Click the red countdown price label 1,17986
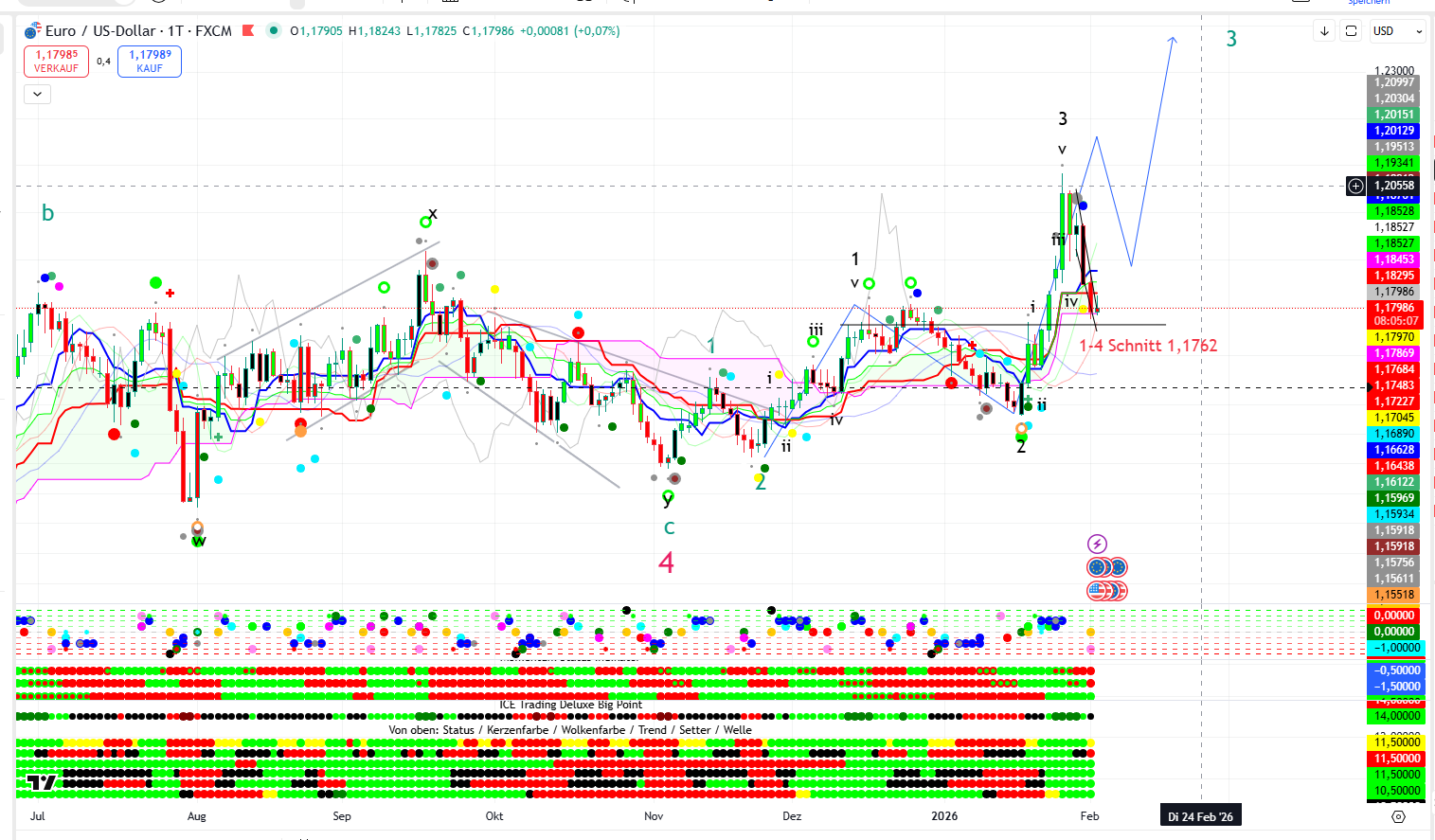The width and height of the screenshot is (1435, 840). point(1394,314)
